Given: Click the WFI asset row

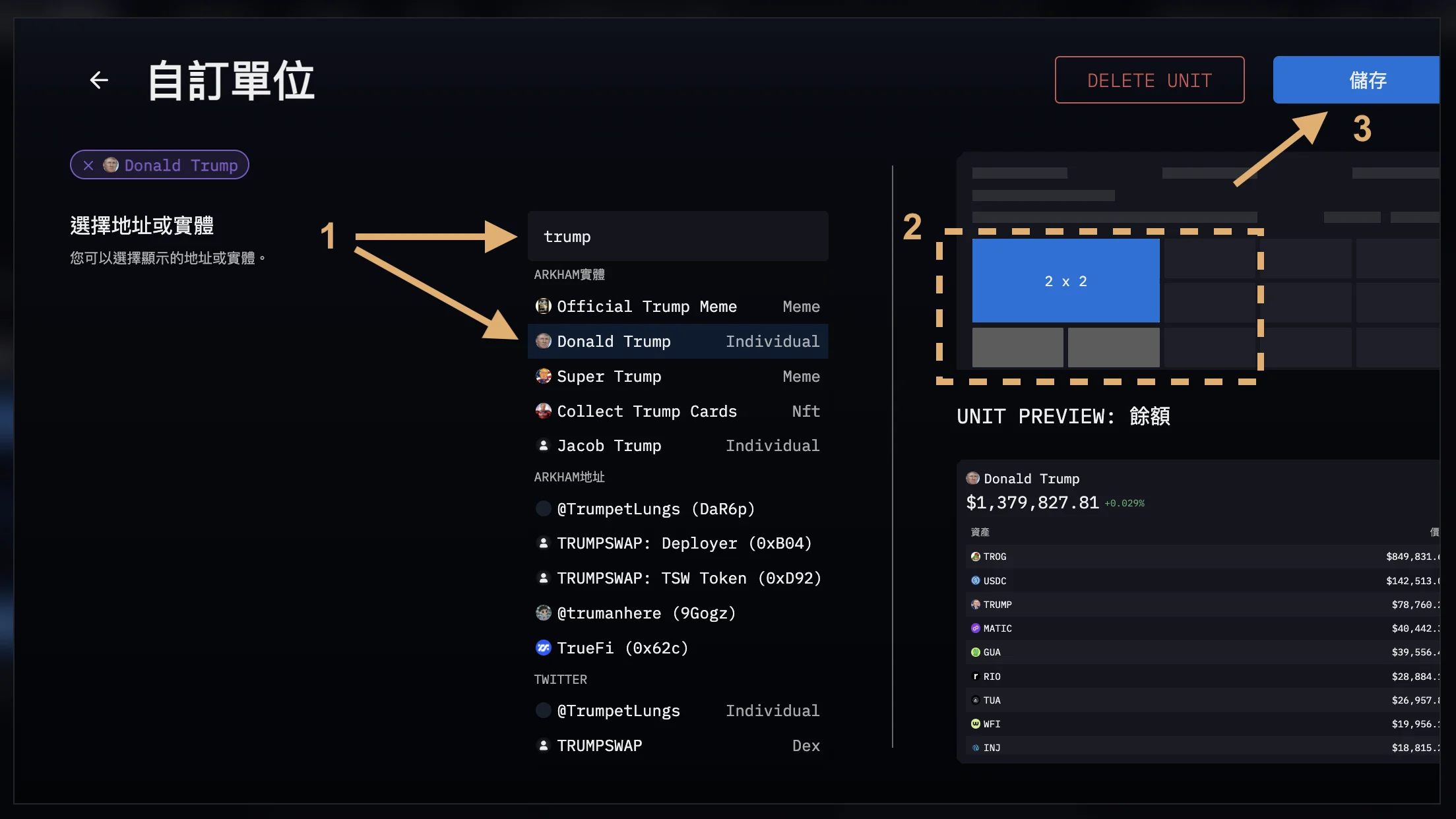Looking at the screenshot, I should 1203,724.
